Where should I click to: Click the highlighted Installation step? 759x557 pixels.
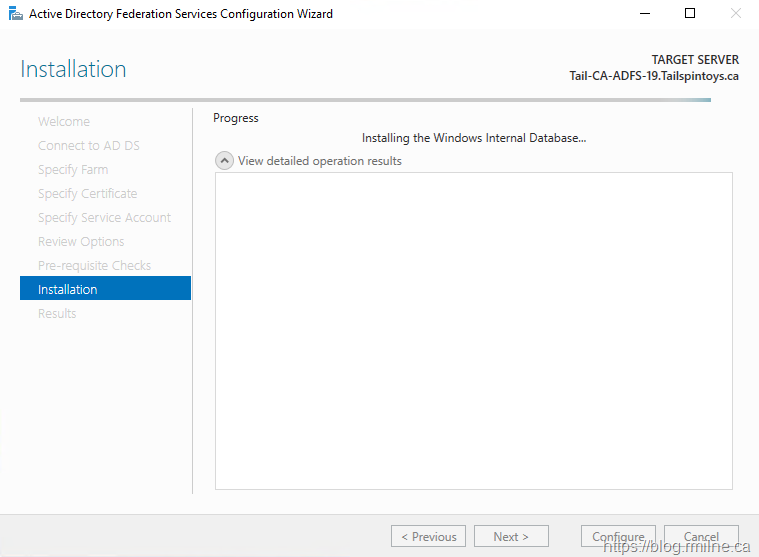pos(68,290)
